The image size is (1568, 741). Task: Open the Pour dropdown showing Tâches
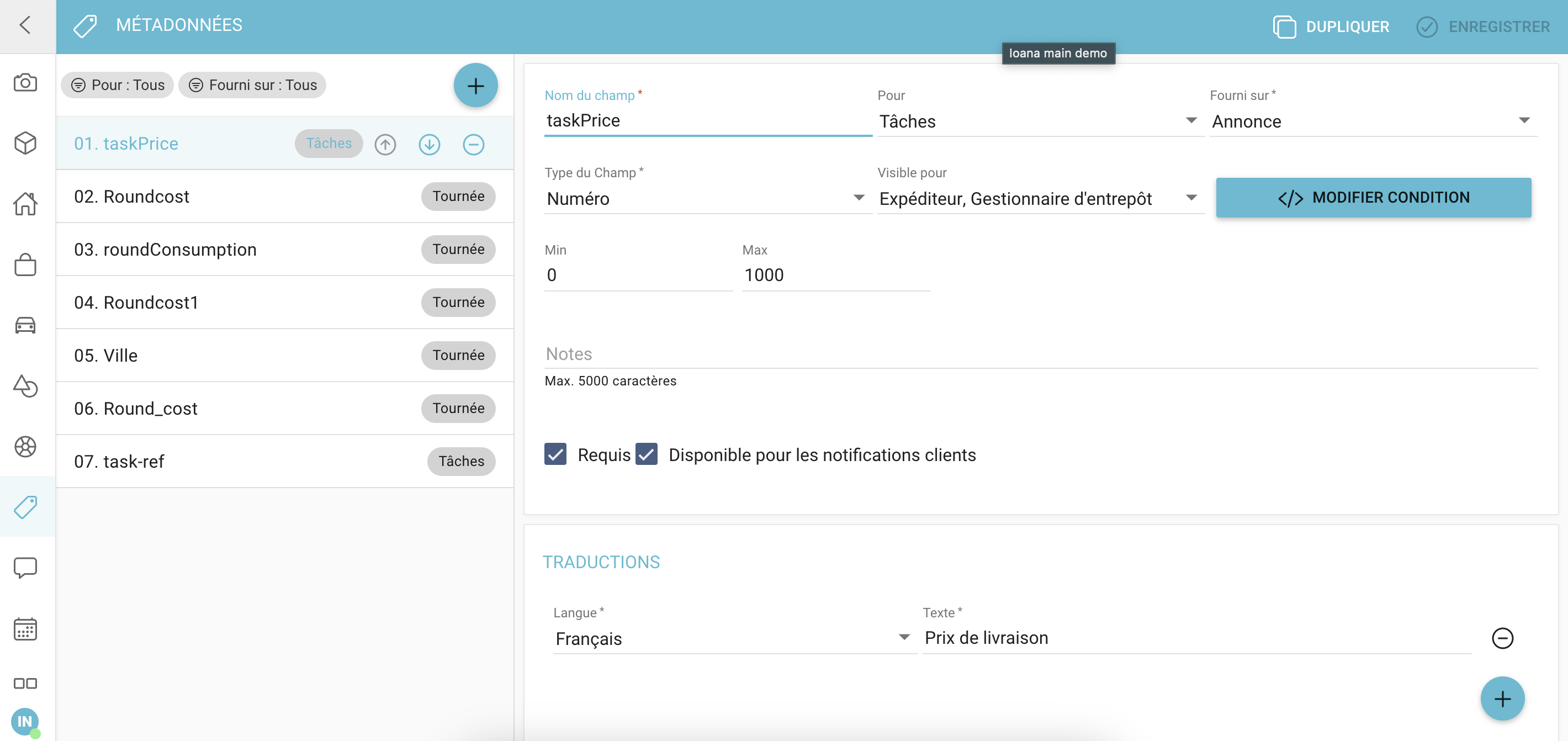(x=1040, y=121)
